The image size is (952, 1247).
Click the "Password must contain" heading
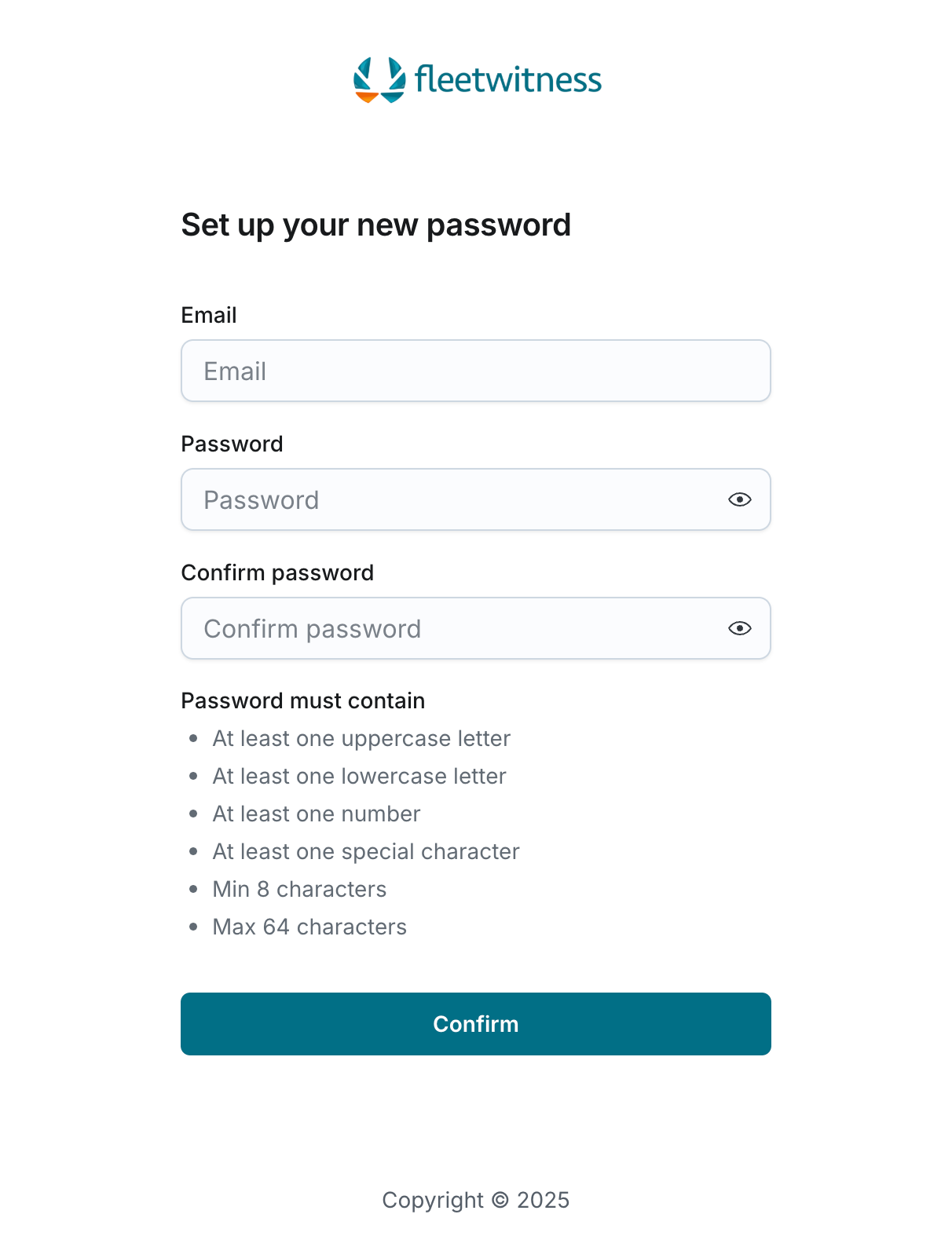click(302, 700)
